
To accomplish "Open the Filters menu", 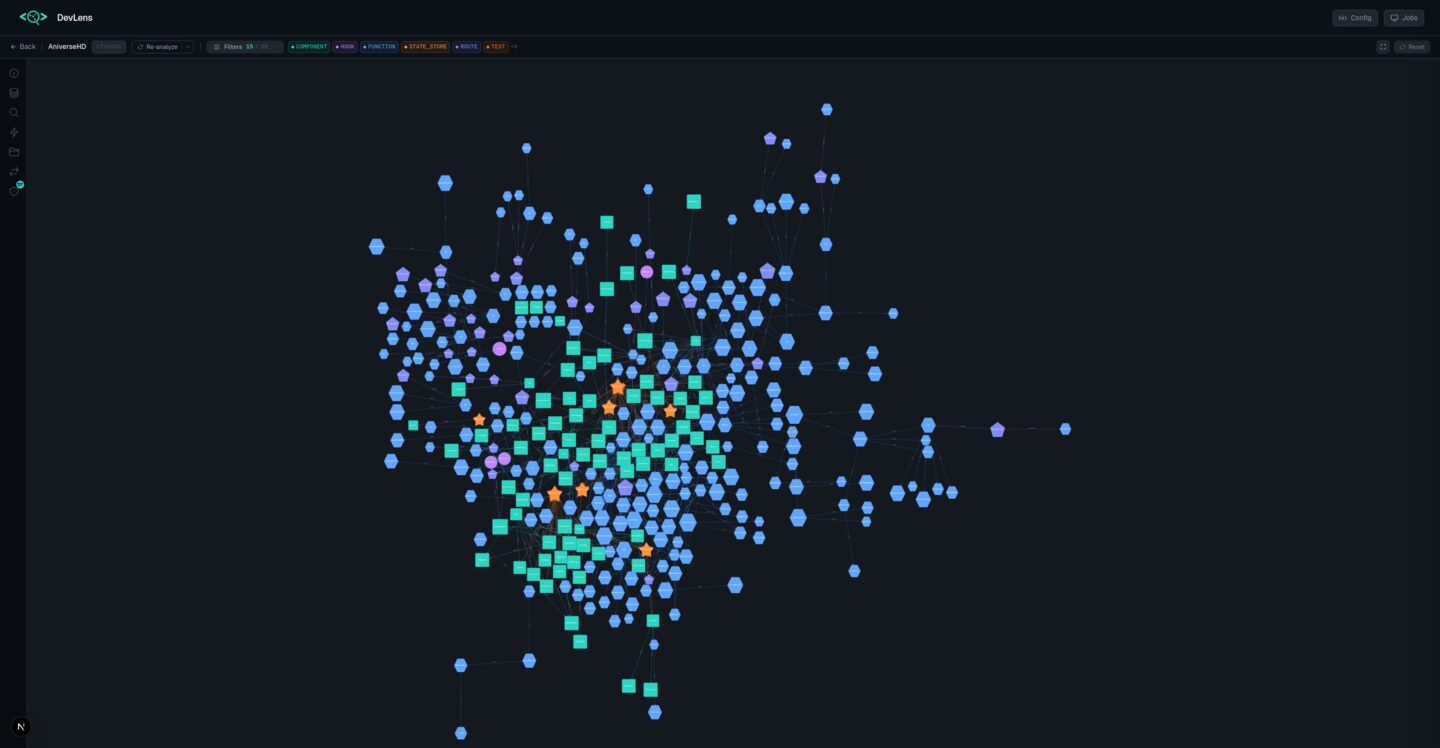I will 245,47.
